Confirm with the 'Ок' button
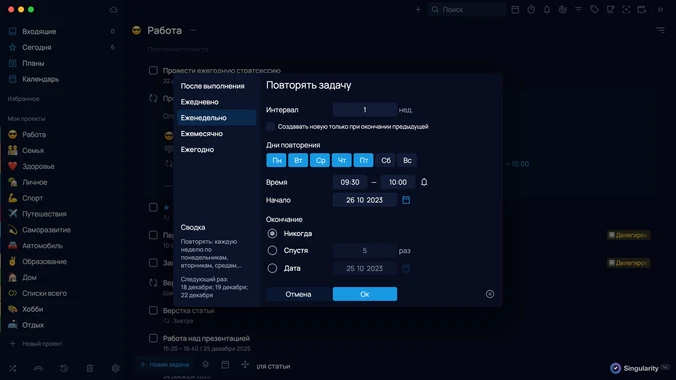Image resolution: width=676 pixels, height=380 pixels. click(365, 294)
